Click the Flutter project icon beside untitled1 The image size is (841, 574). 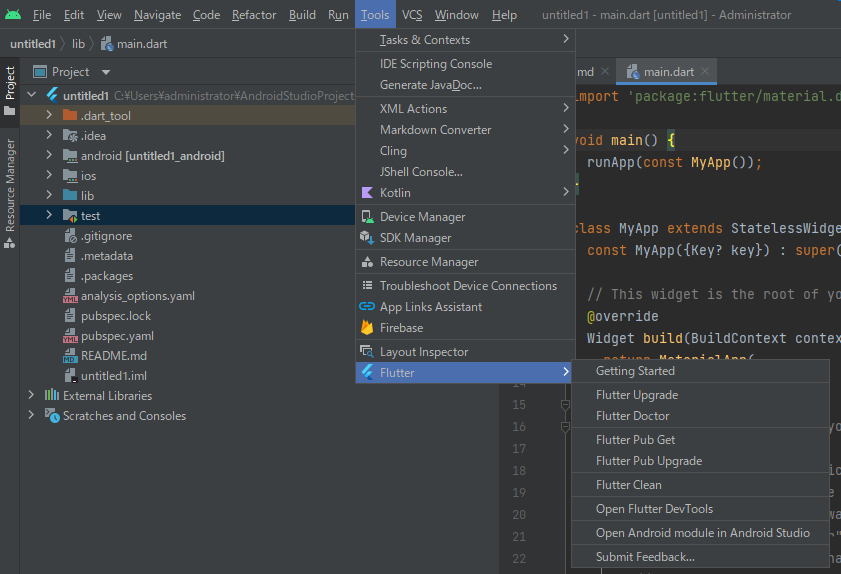click(52, 95)
